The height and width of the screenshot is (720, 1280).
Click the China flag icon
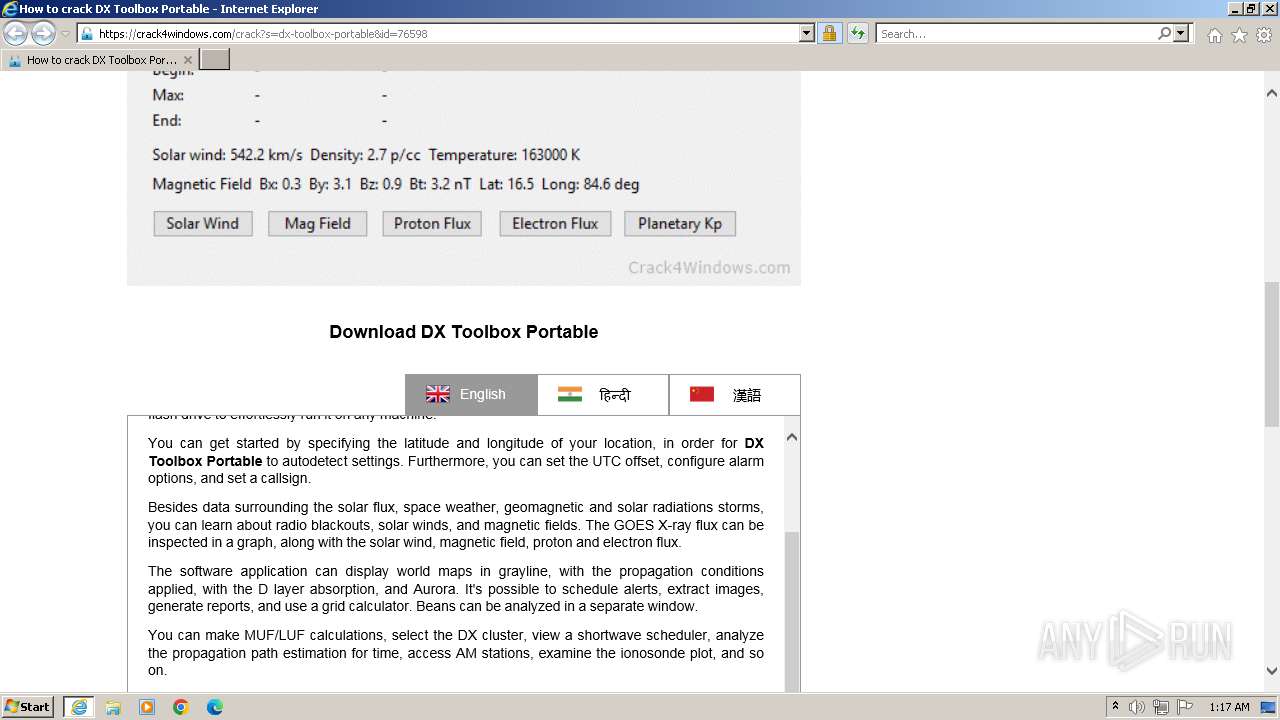pyautogui.click(x=702, y=394)
